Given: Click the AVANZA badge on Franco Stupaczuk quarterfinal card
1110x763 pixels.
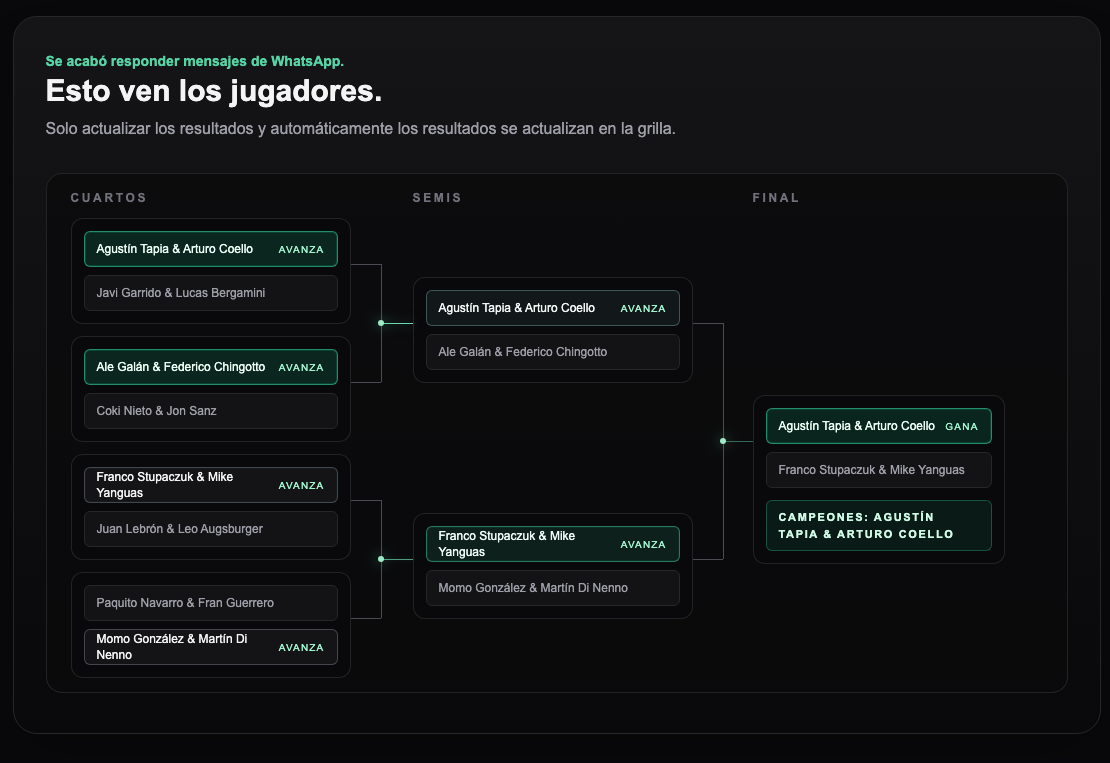Looking at the screenshot, I should point(301,484).
